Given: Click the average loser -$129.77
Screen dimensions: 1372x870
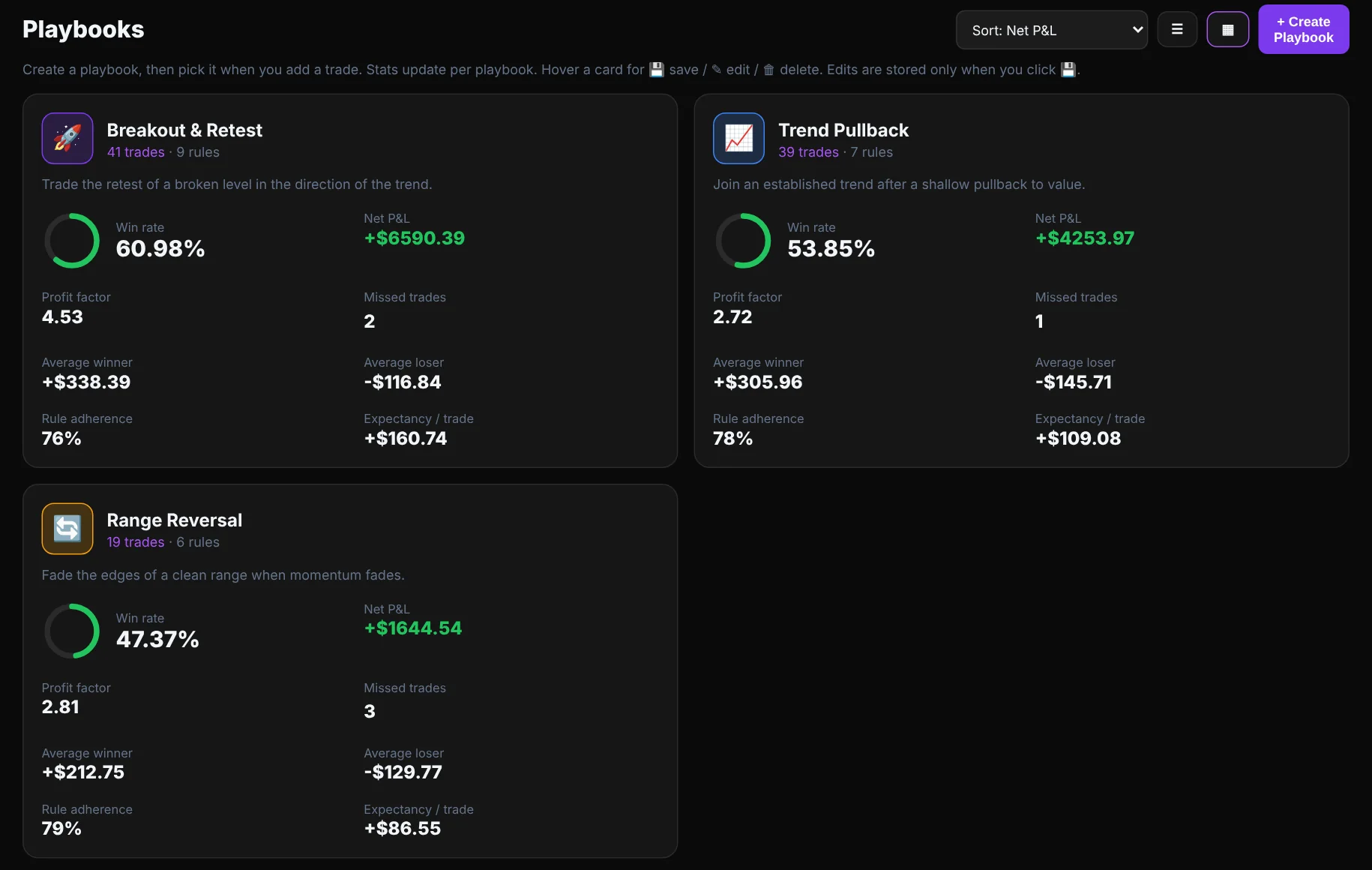Looking at the screenshot, I should (403, 772).
